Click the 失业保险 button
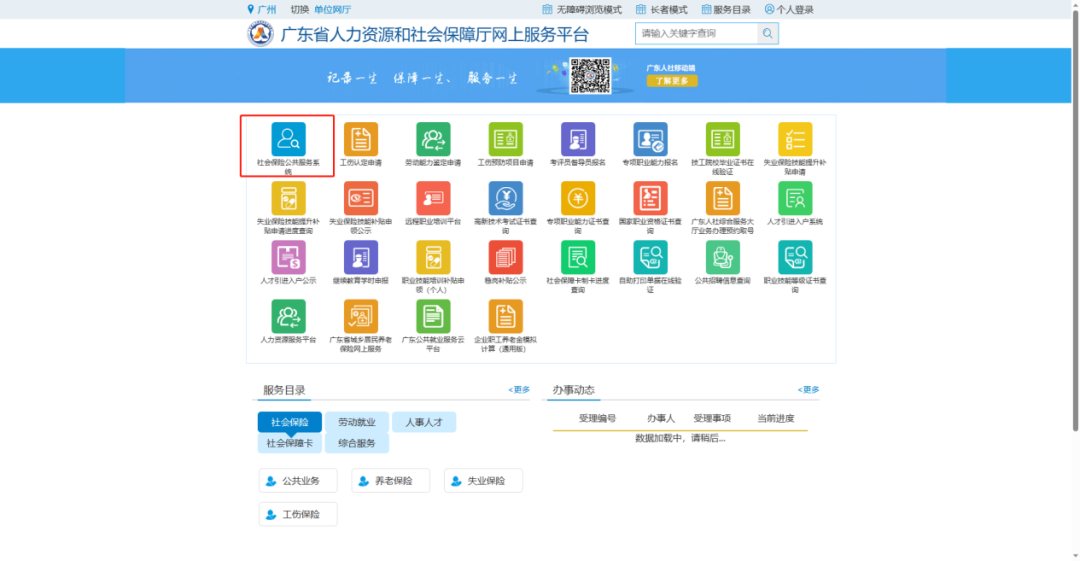This screenshot has height=561, width=1080. [x=484, y=480]
